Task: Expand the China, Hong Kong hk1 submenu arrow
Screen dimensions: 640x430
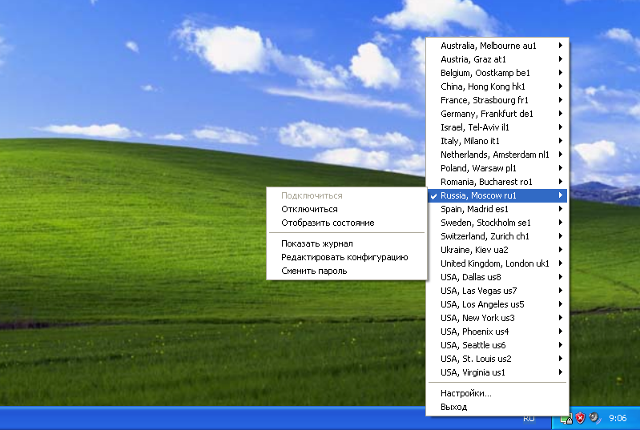Action: click(x=560, y=86)
